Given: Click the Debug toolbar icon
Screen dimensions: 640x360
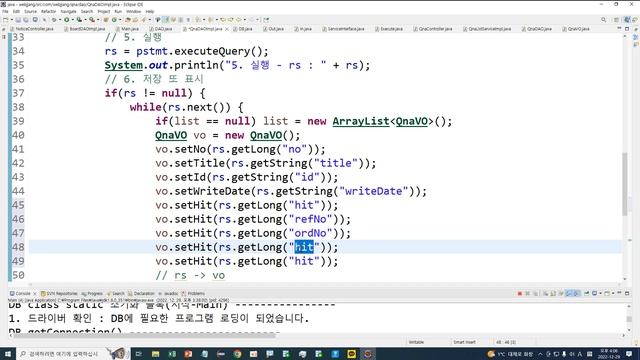Looking at the screenshot, I should [x=54, y=20].
